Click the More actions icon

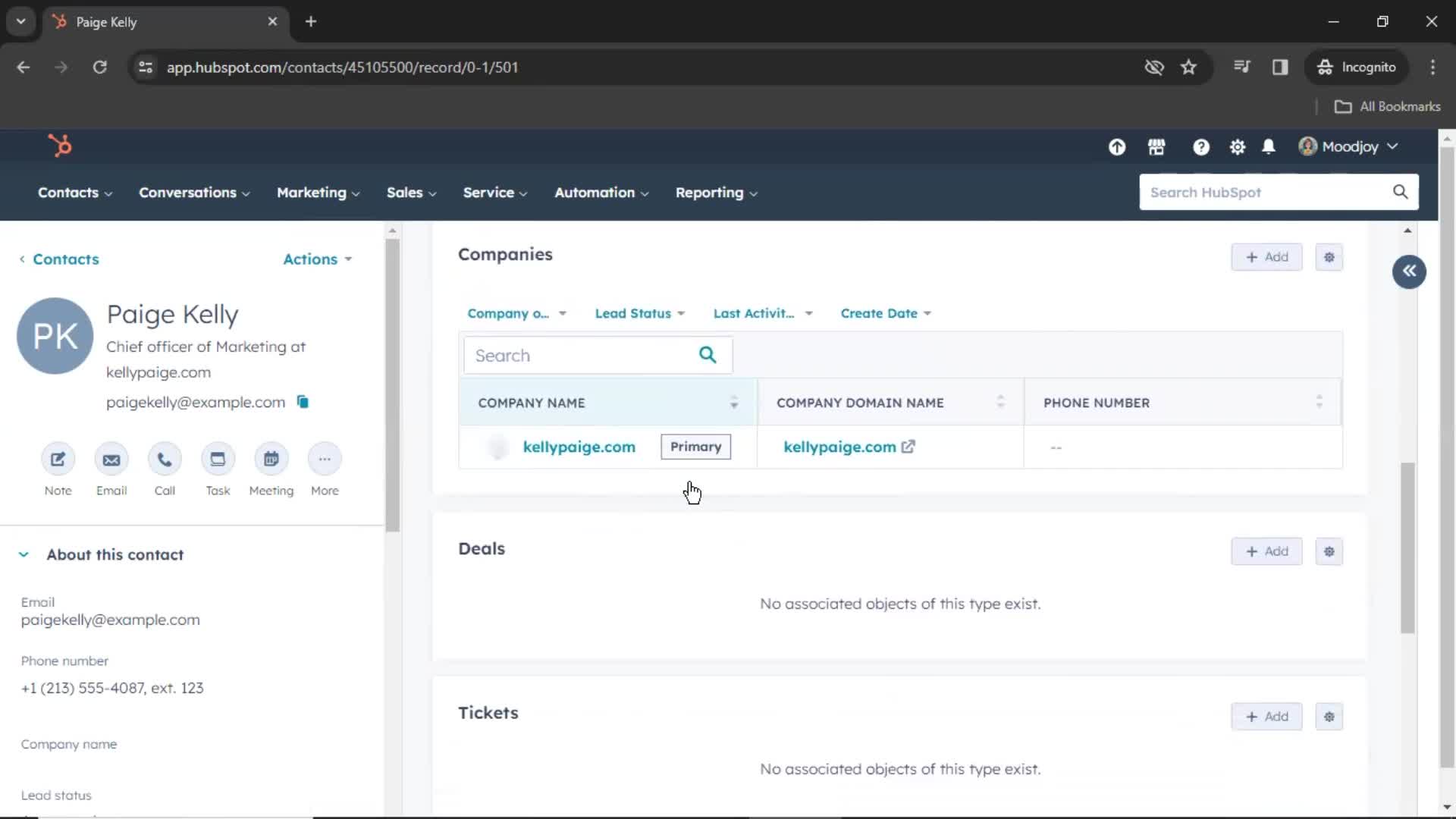pos(324,459)
